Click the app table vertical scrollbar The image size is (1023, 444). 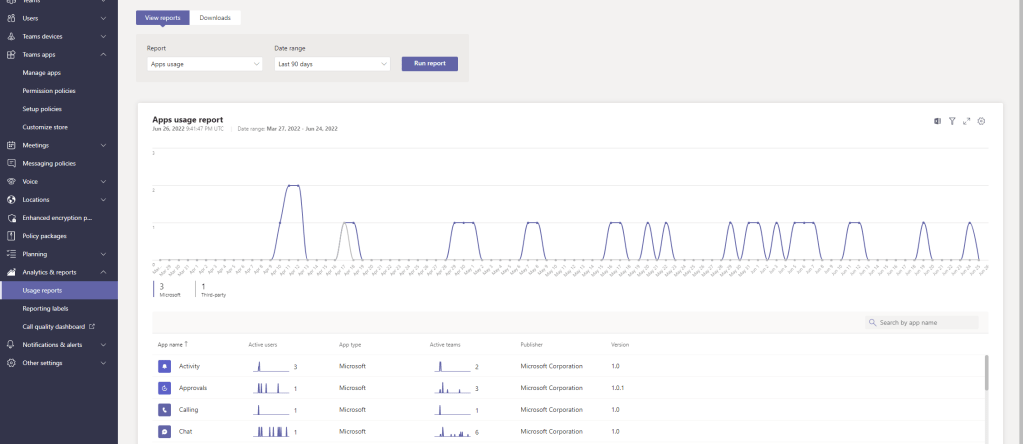click(986, 374)
